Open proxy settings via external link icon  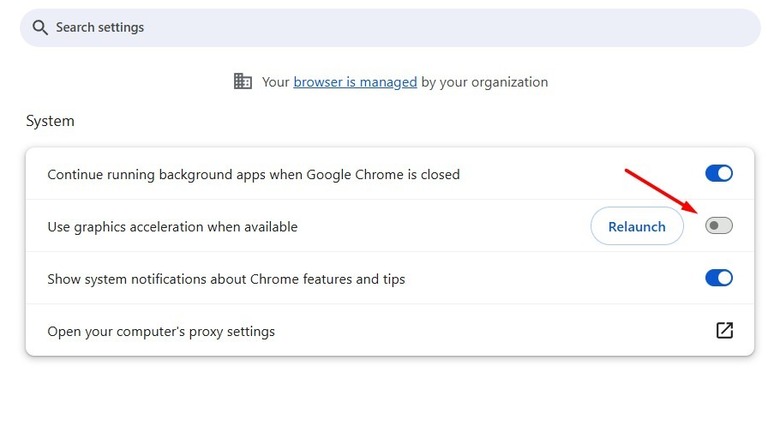point(724,331)
